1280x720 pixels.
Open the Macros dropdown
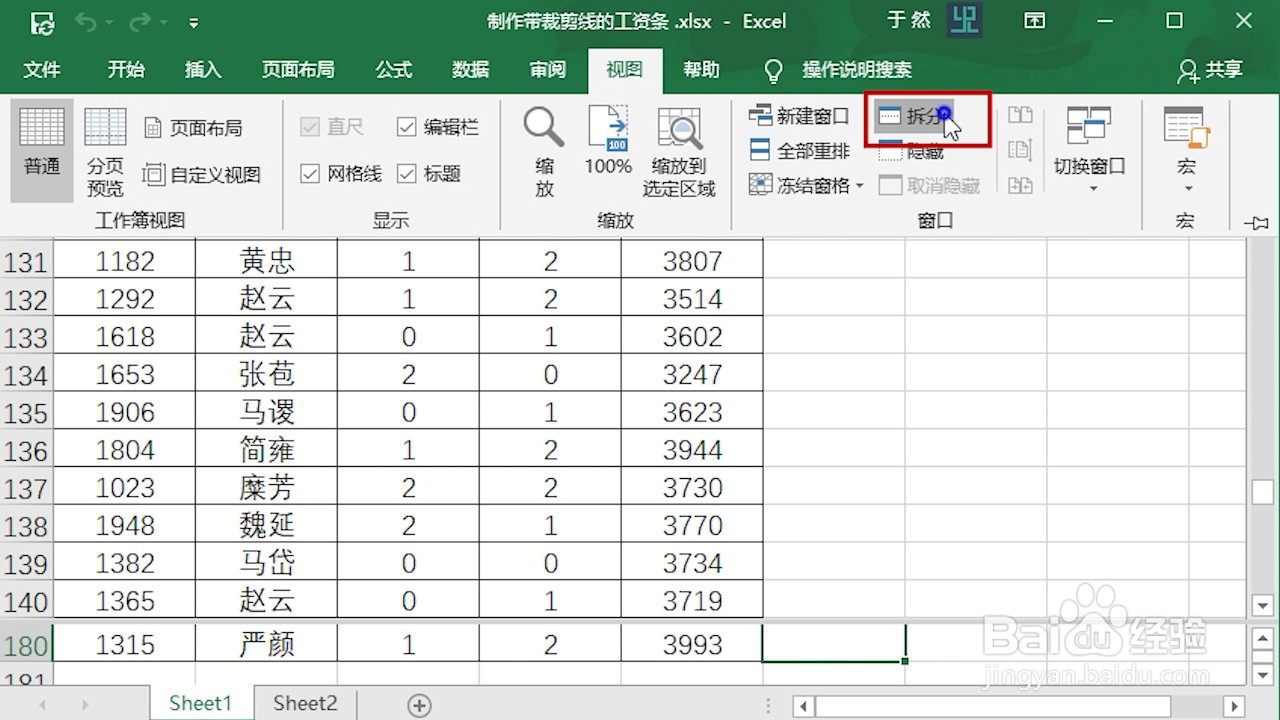1186,150
